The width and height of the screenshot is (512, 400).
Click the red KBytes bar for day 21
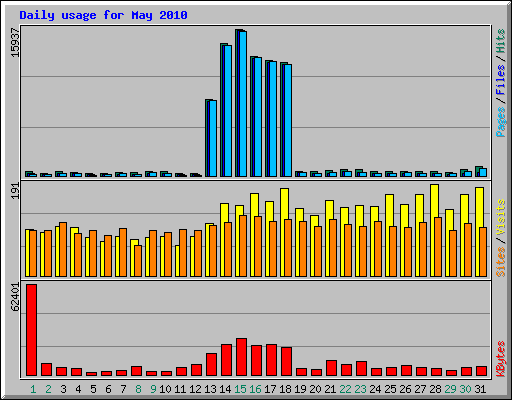pos(332,368)
